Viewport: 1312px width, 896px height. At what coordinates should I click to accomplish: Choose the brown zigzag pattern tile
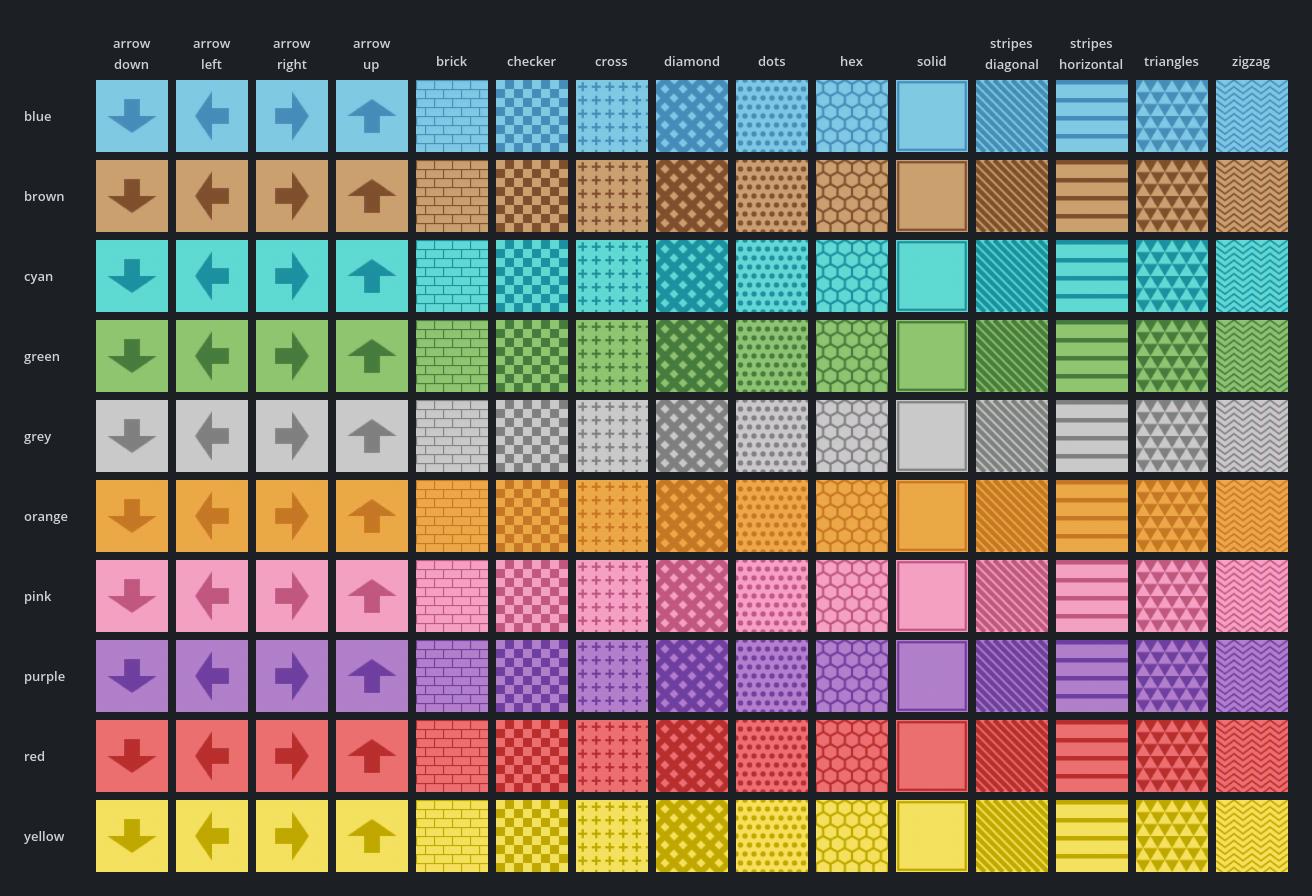click(1252, 196)
